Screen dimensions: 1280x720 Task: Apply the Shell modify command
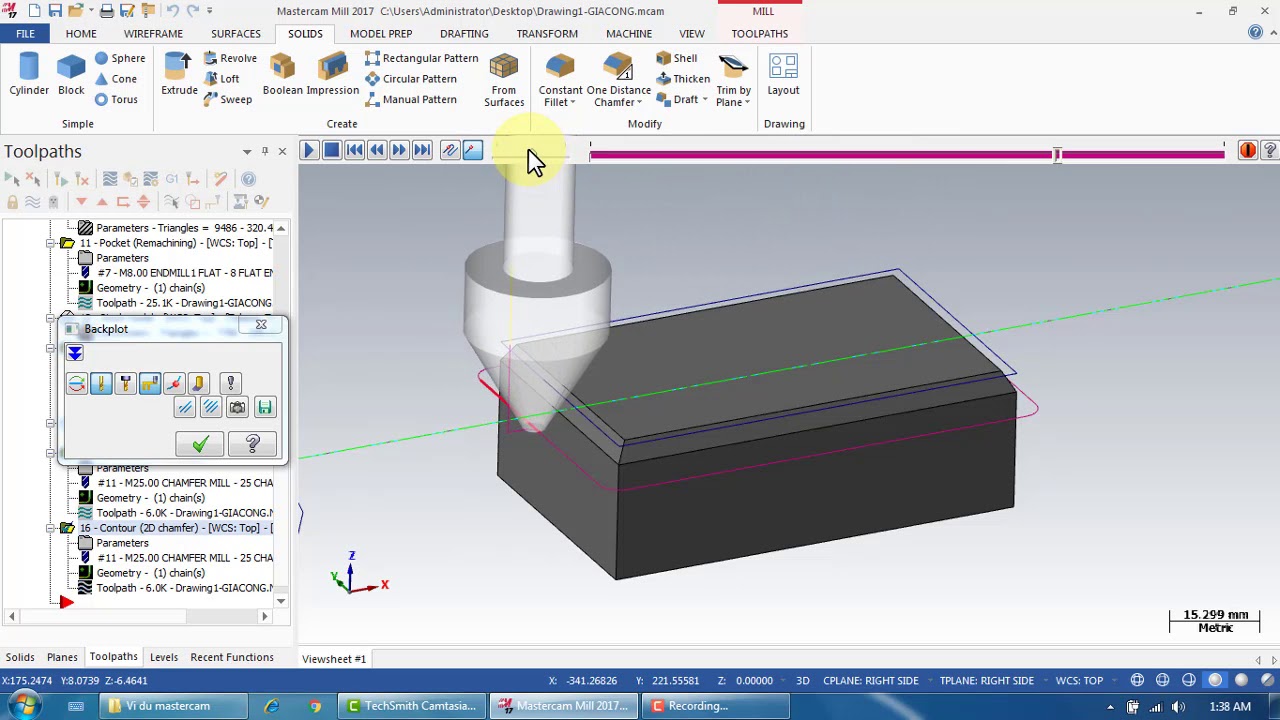click(677, 58)
